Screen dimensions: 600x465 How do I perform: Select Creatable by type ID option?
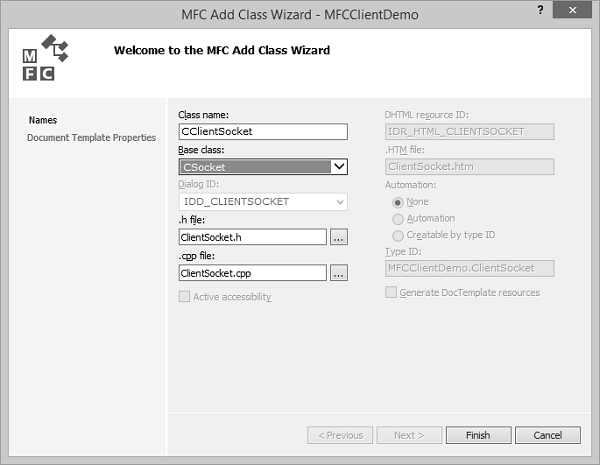pos(399,235)
